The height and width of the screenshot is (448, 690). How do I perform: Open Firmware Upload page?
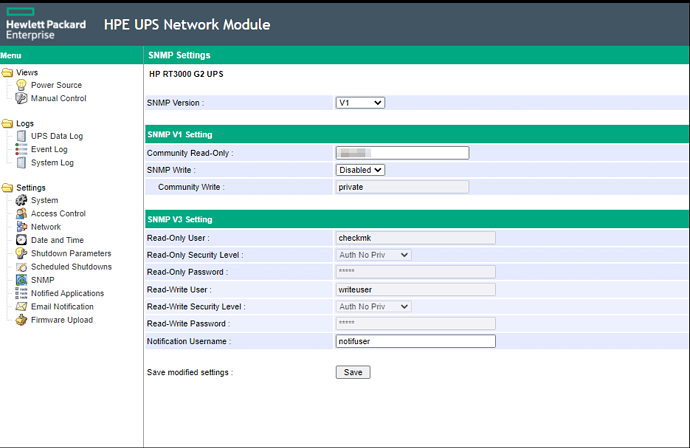coord(62,320)
